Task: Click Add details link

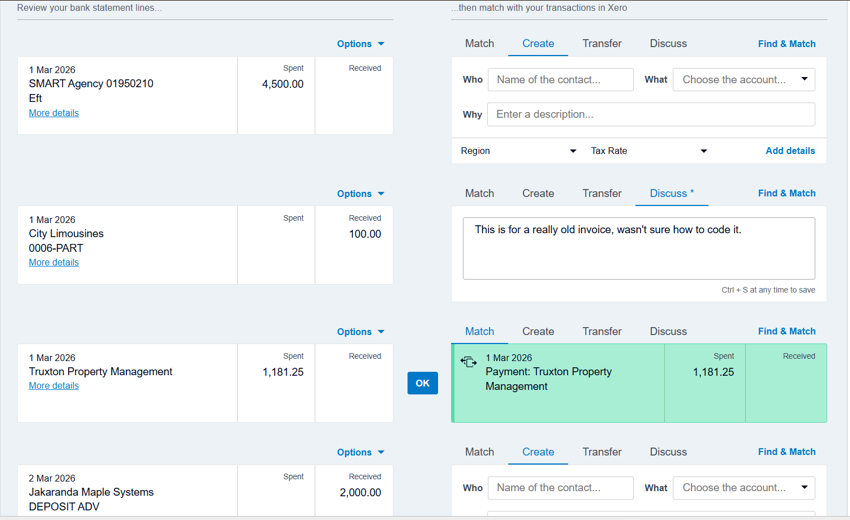Action: click(x=789, y=151)
